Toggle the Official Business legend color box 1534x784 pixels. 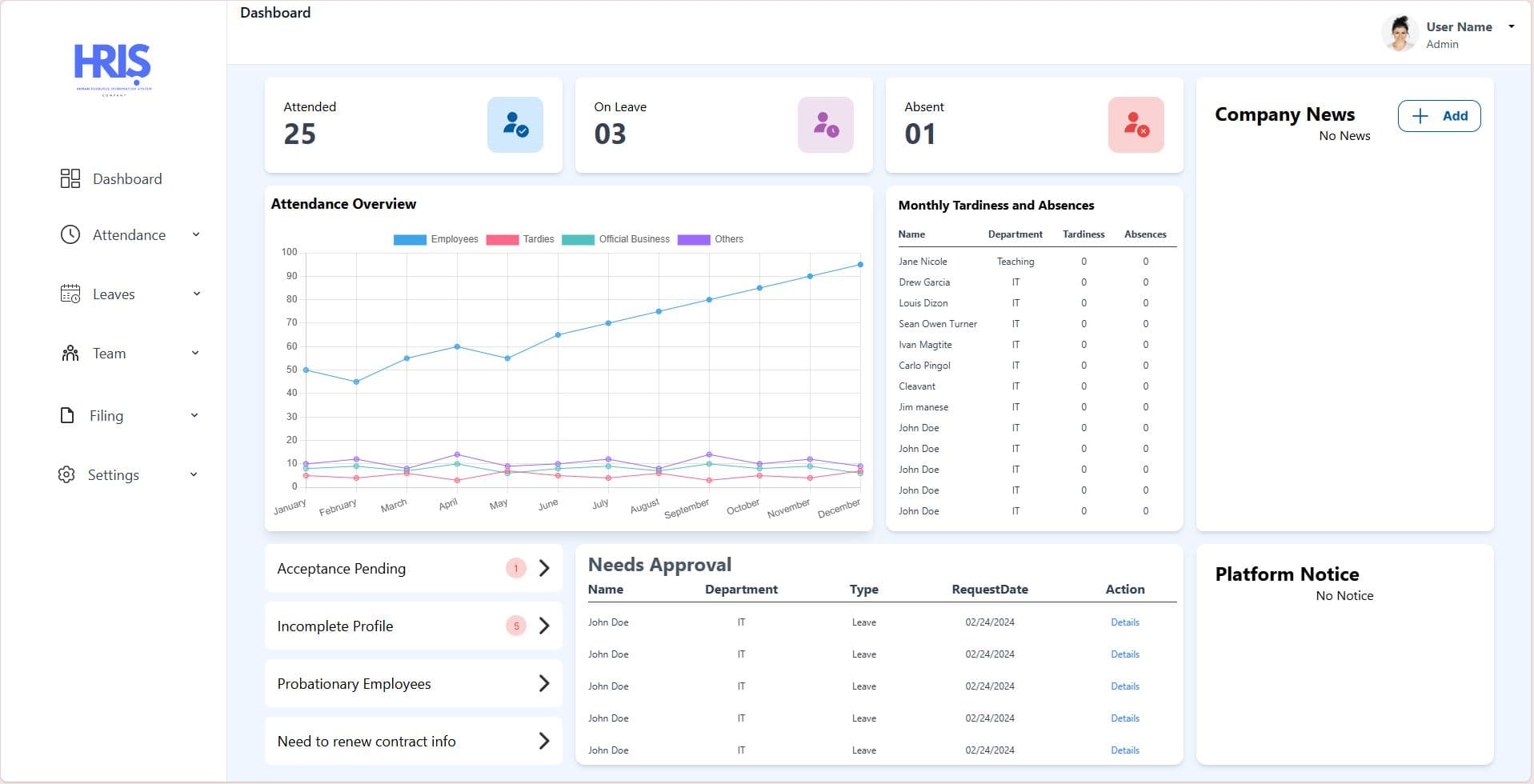coord(578,239)
